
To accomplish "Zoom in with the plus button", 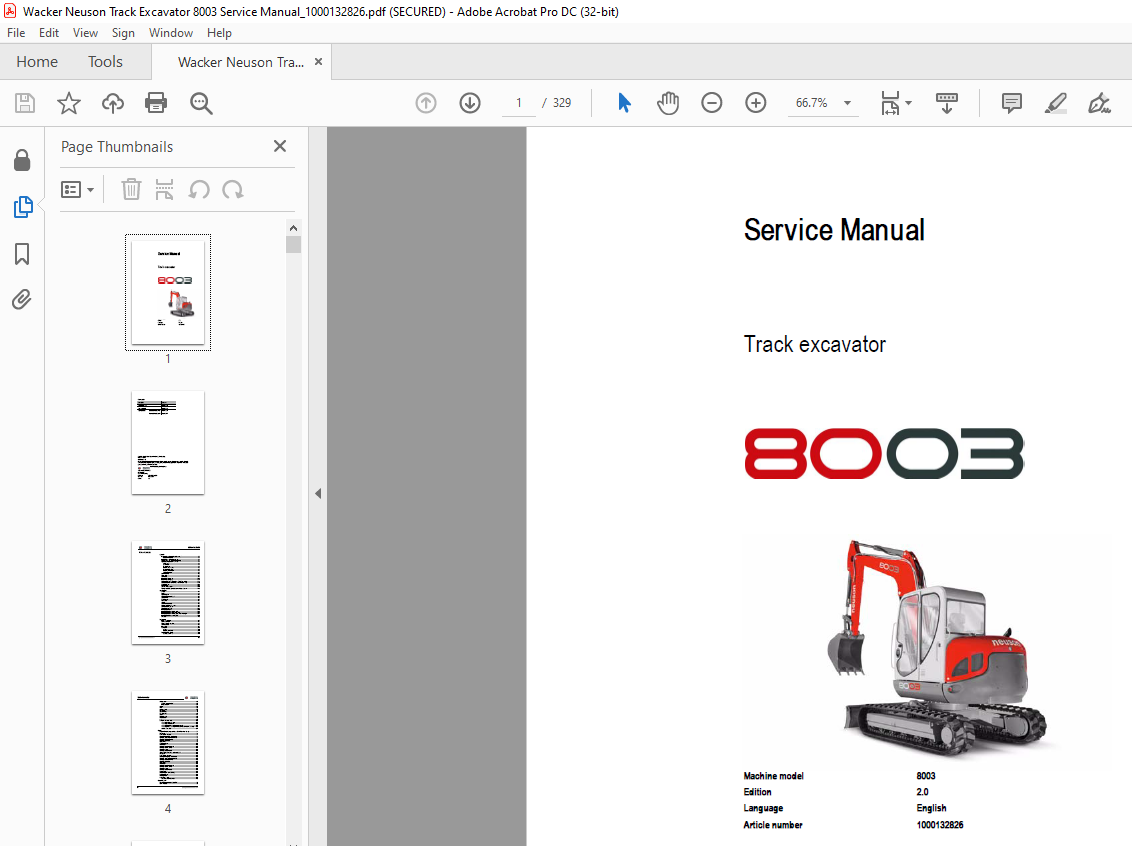I will point(756,103).
